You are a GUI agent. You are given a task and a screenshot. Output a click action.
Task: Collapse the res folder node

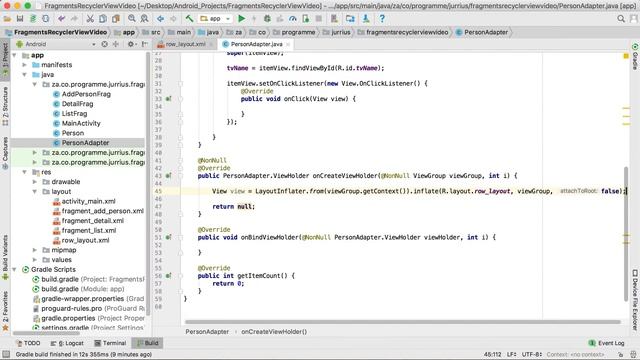click(25, 172)
